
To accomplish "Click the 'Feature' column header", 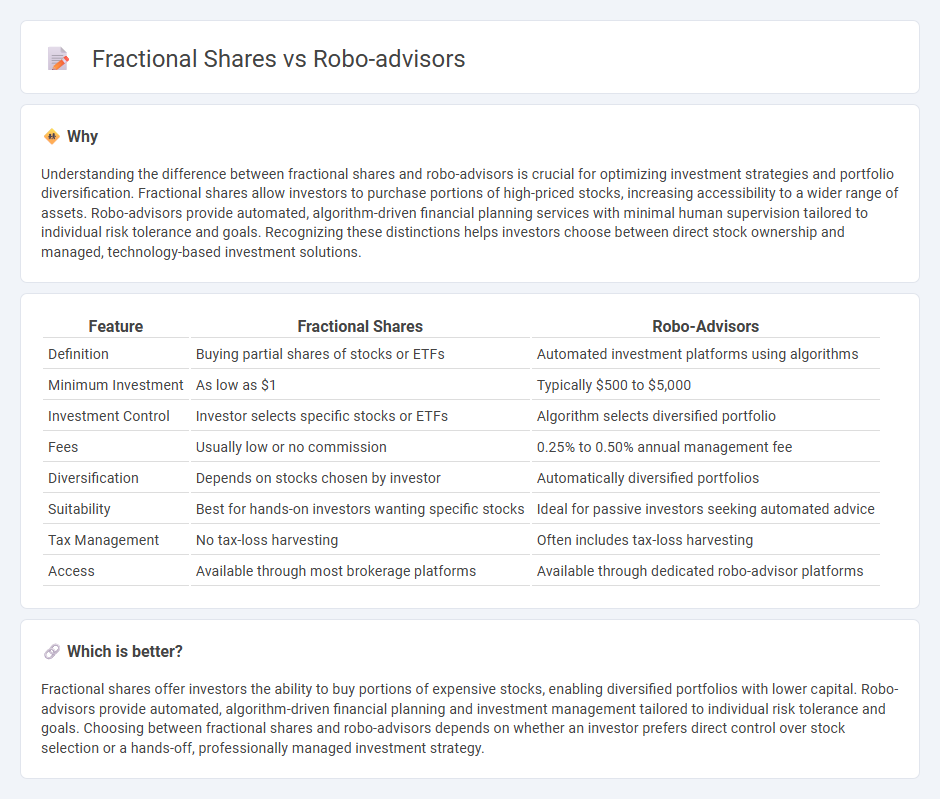I will pos(116,326).
